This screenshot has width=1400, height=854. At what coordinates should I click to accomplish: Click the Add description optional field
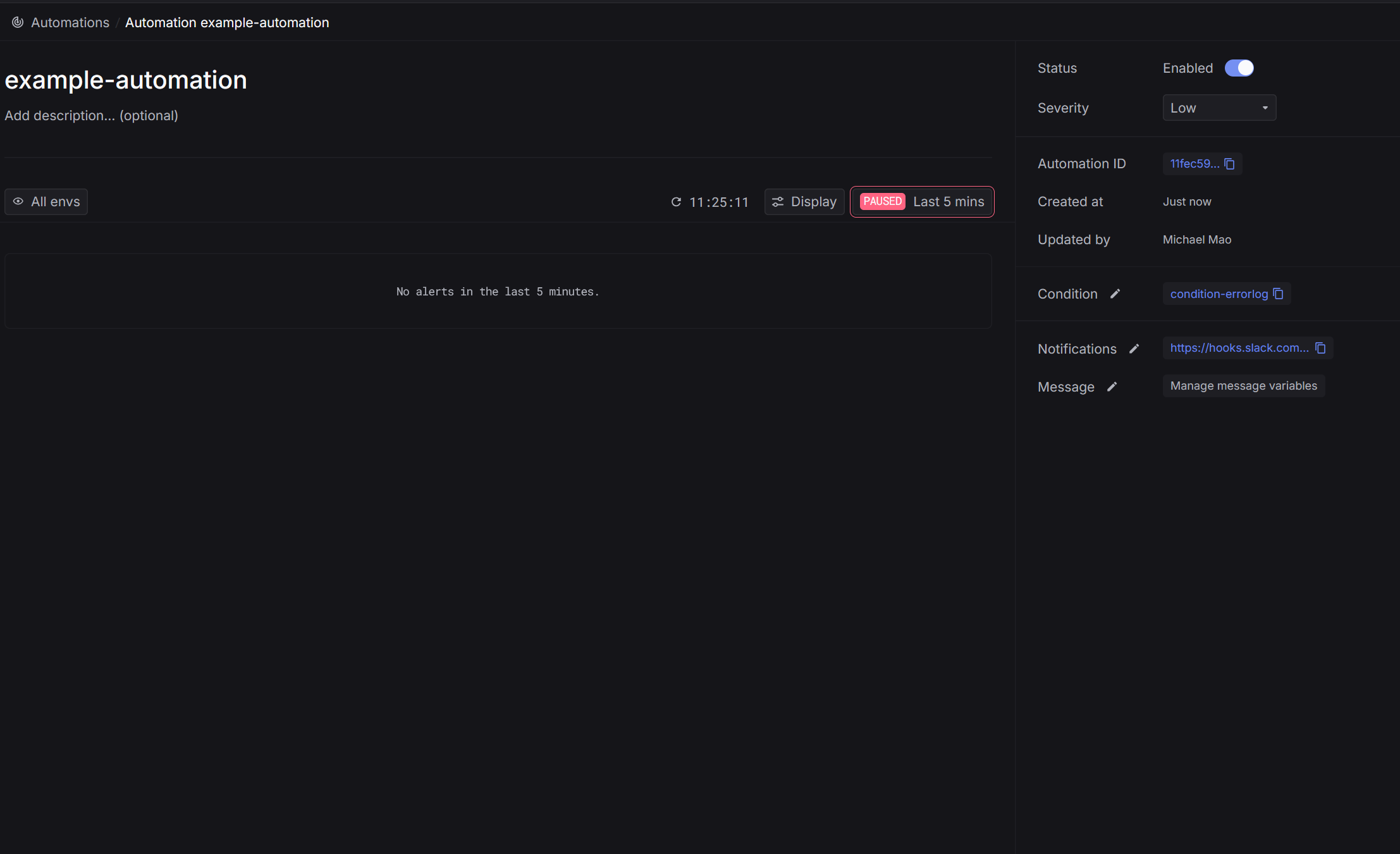coord(92,115)
